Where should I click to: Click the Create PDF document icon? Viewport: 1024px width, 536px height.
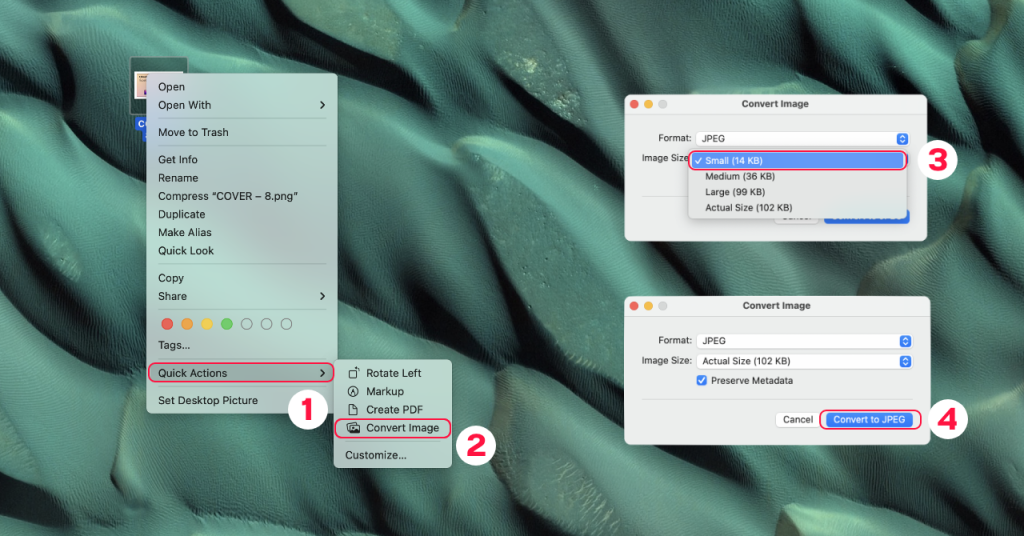(353, 409)
